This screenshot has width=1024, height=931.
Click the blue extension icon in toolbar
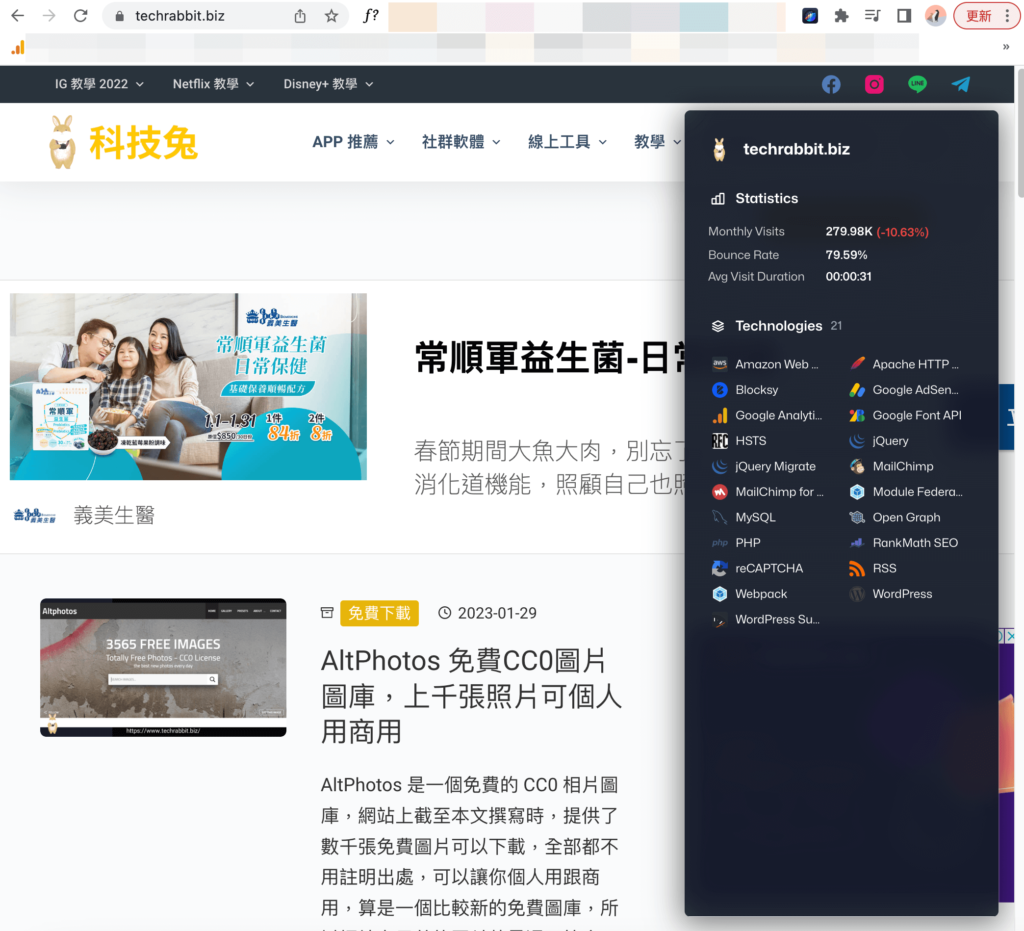(810, 16)
